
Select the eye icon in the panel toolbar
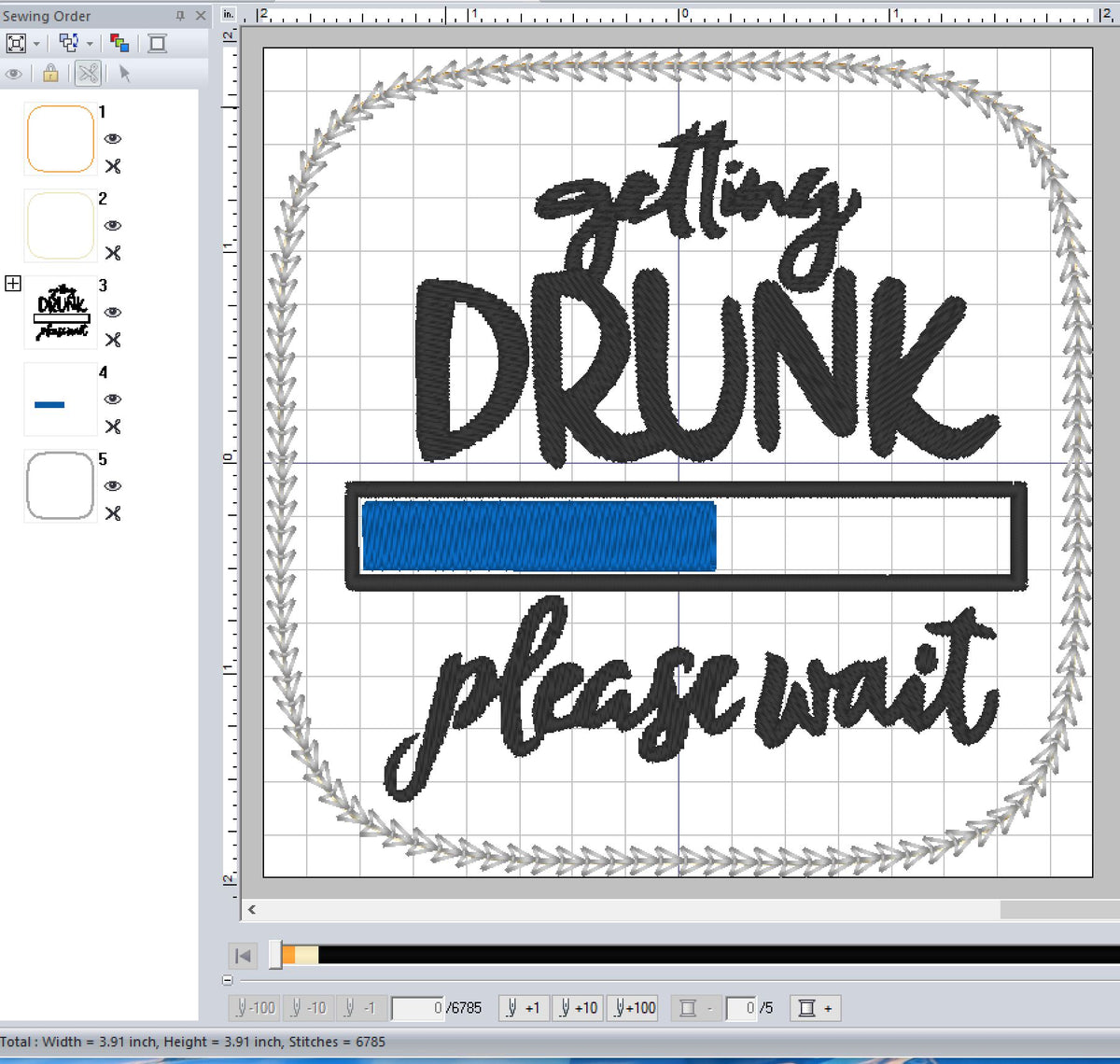point(14,74)
